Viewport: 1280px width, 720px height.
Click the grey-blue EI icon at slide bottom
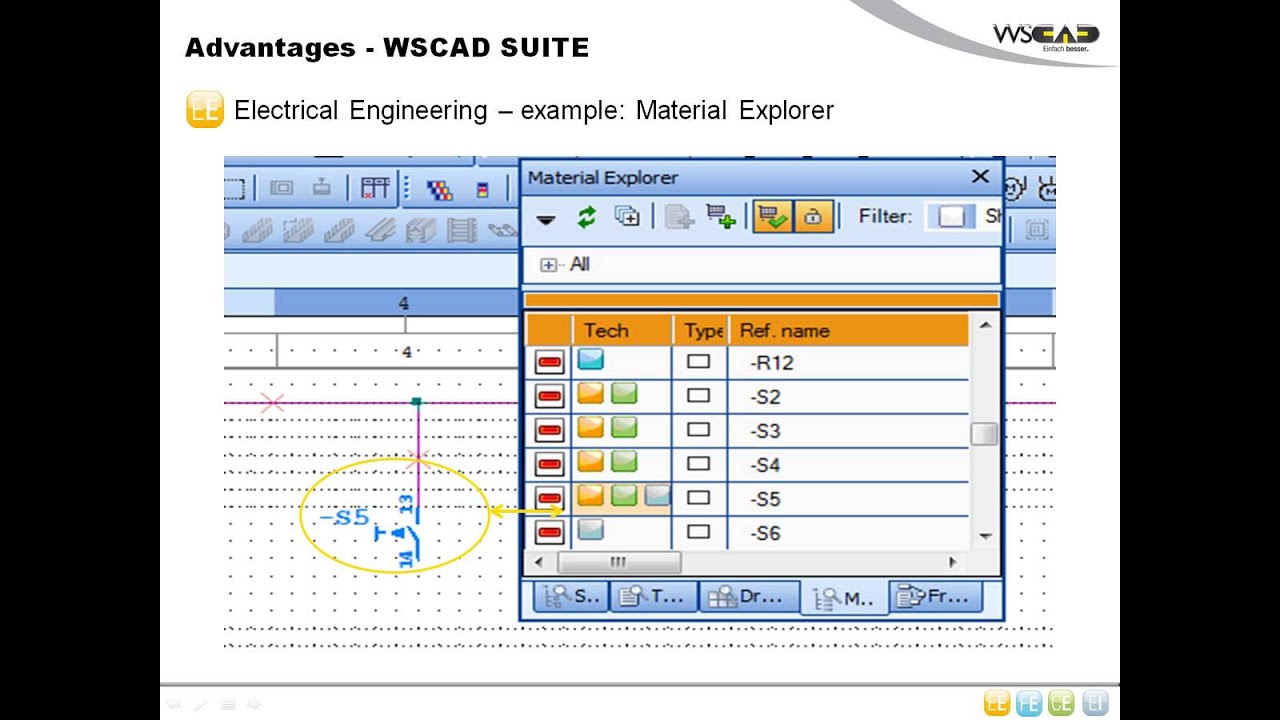click(x=1095, y=703)
